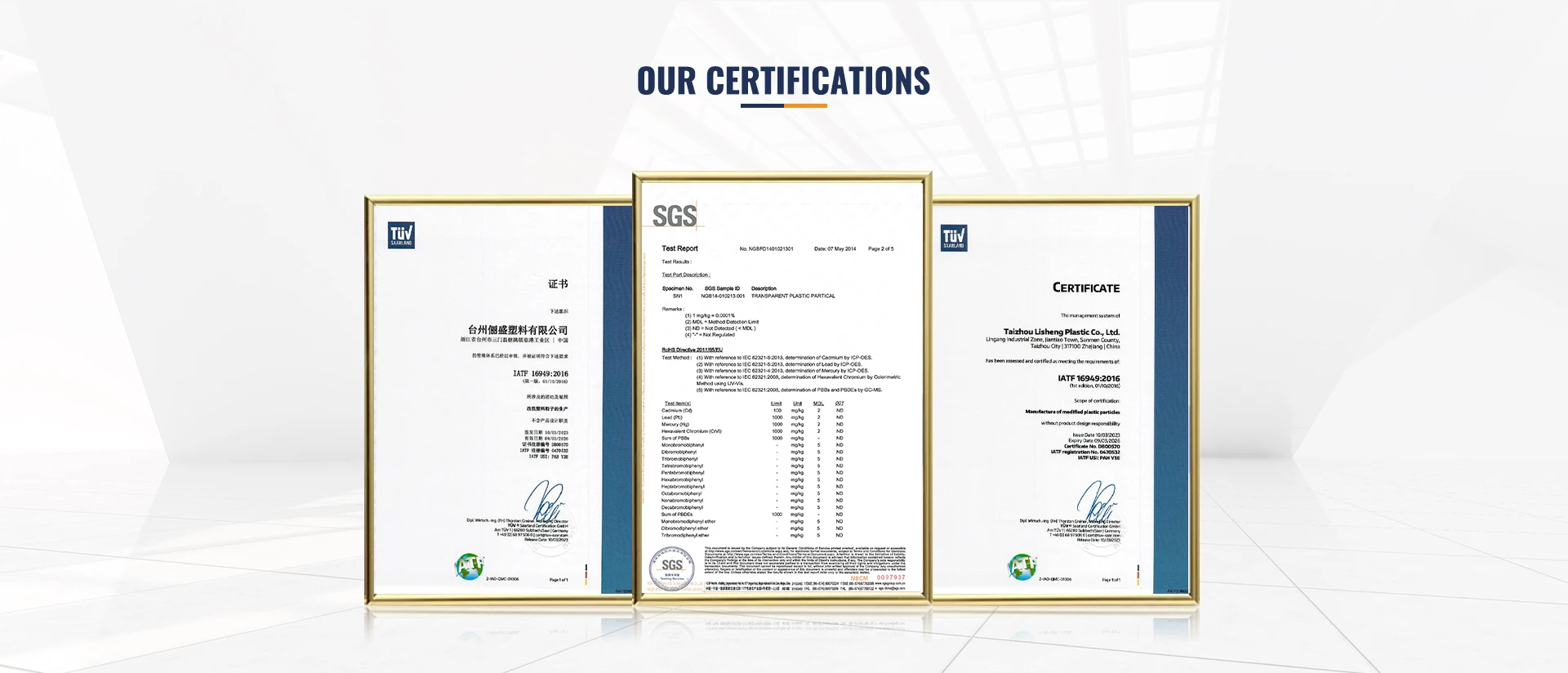This screenshot has height=673, width=1568.
Task: Click Taizhou Lisheng Plastic Co., Ltd. text
Action: point(1061,332)
